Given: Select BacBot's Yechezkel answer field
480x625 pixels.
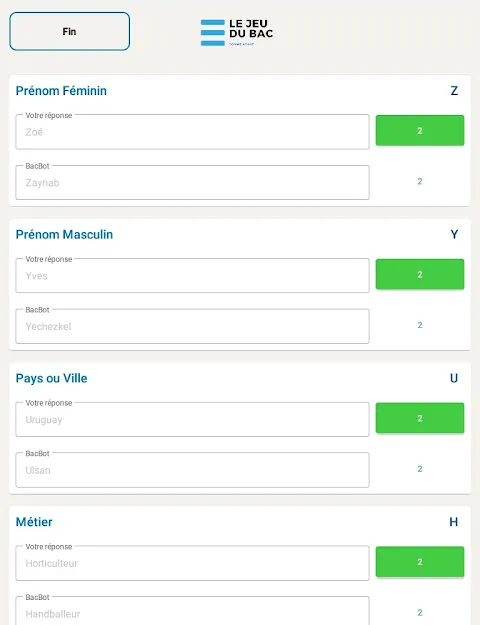Looking at the screenshot, I should pos(192,326).
